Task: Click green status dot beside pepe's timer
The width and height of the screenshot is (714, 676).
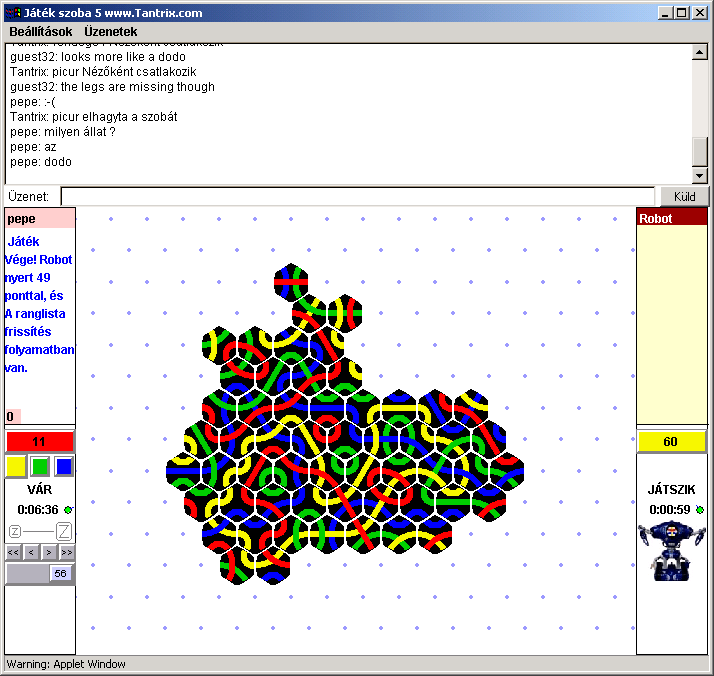Action: coord(68,510)
